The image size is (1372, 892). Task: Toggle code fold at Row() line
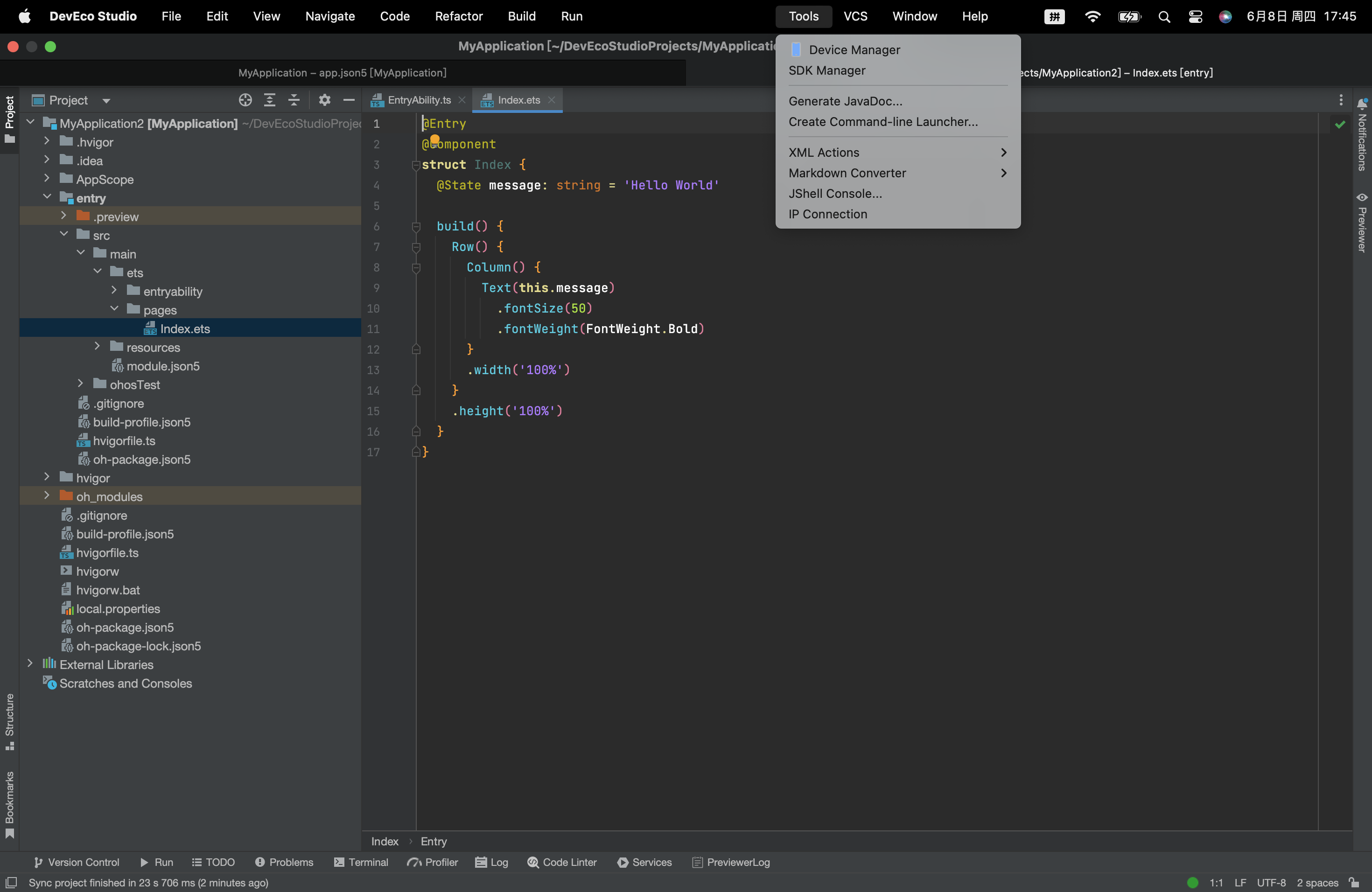416,248
